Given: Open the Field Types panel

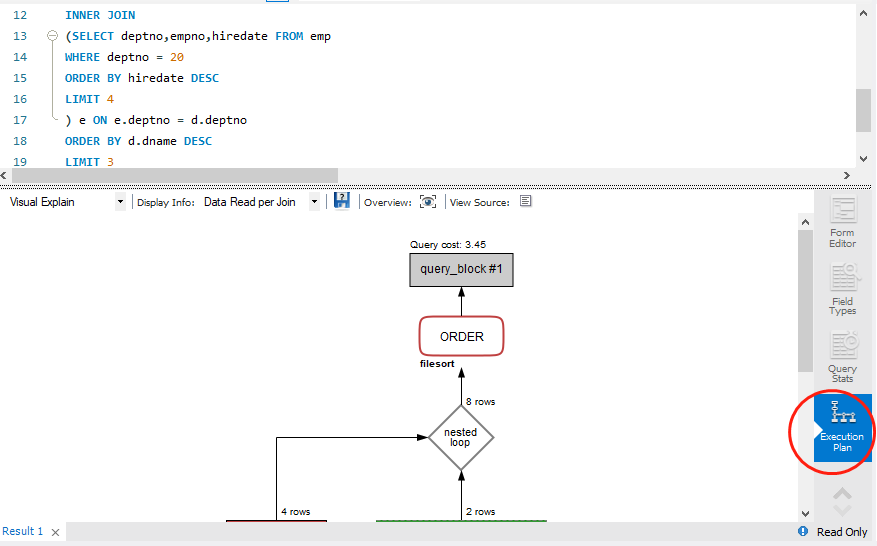Looking at the screenshot, I should point(842,290).
